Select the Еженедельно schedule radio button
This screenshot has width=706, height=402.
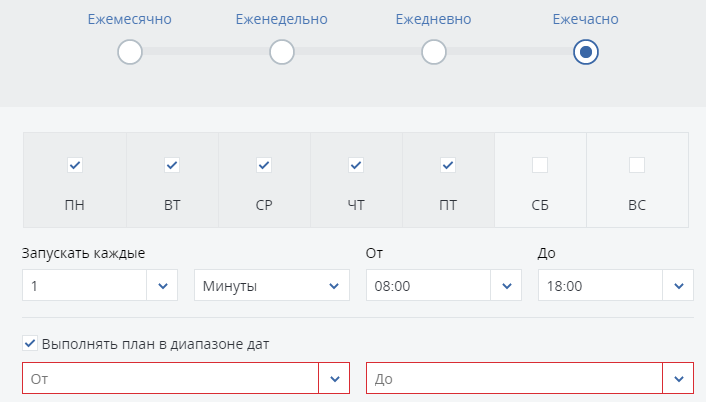(282, 52)
